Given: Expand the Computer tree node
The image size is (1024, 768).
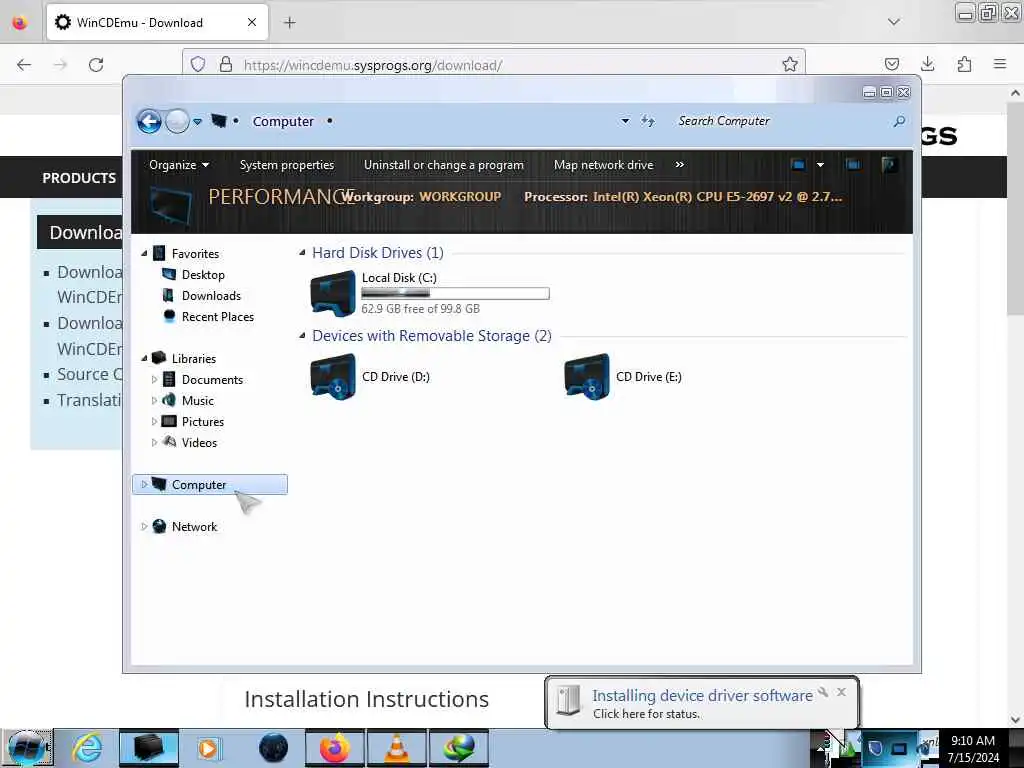Looking at the screenshot, I should tap(144, 485).
